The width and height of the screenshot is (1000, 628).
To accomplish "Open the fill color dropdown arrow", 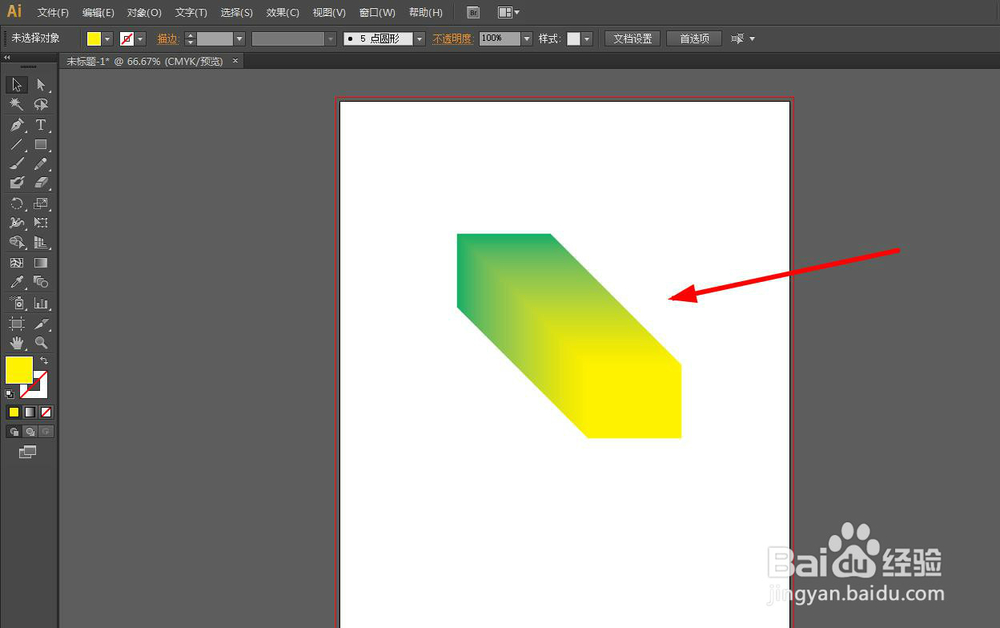I will point(108,39).
